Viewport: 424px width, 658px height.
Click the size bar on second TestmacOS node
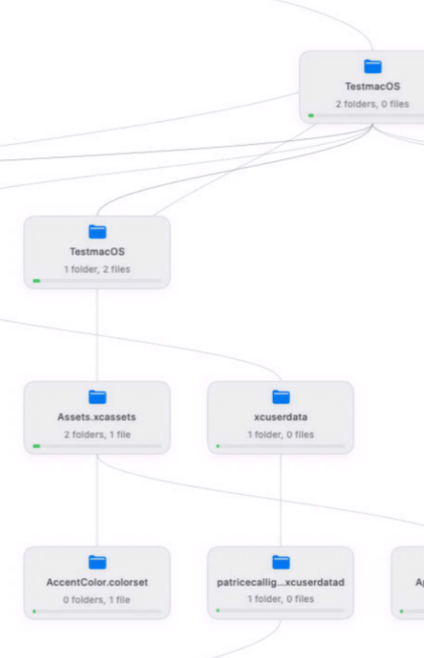97,281
